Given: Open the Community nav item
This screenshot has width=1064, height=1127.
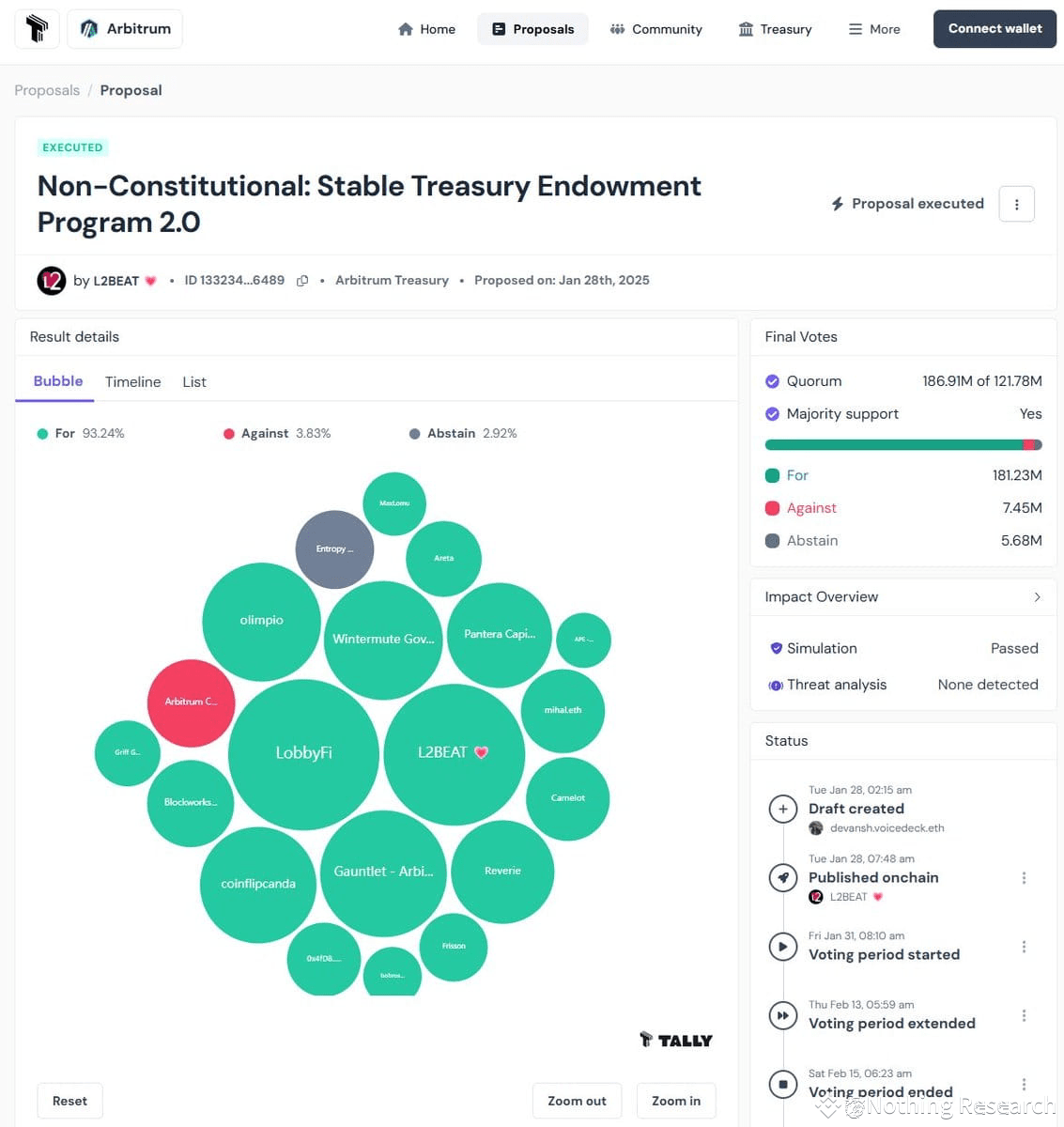Looking at the screenshot, I should [x=656, y=29].
